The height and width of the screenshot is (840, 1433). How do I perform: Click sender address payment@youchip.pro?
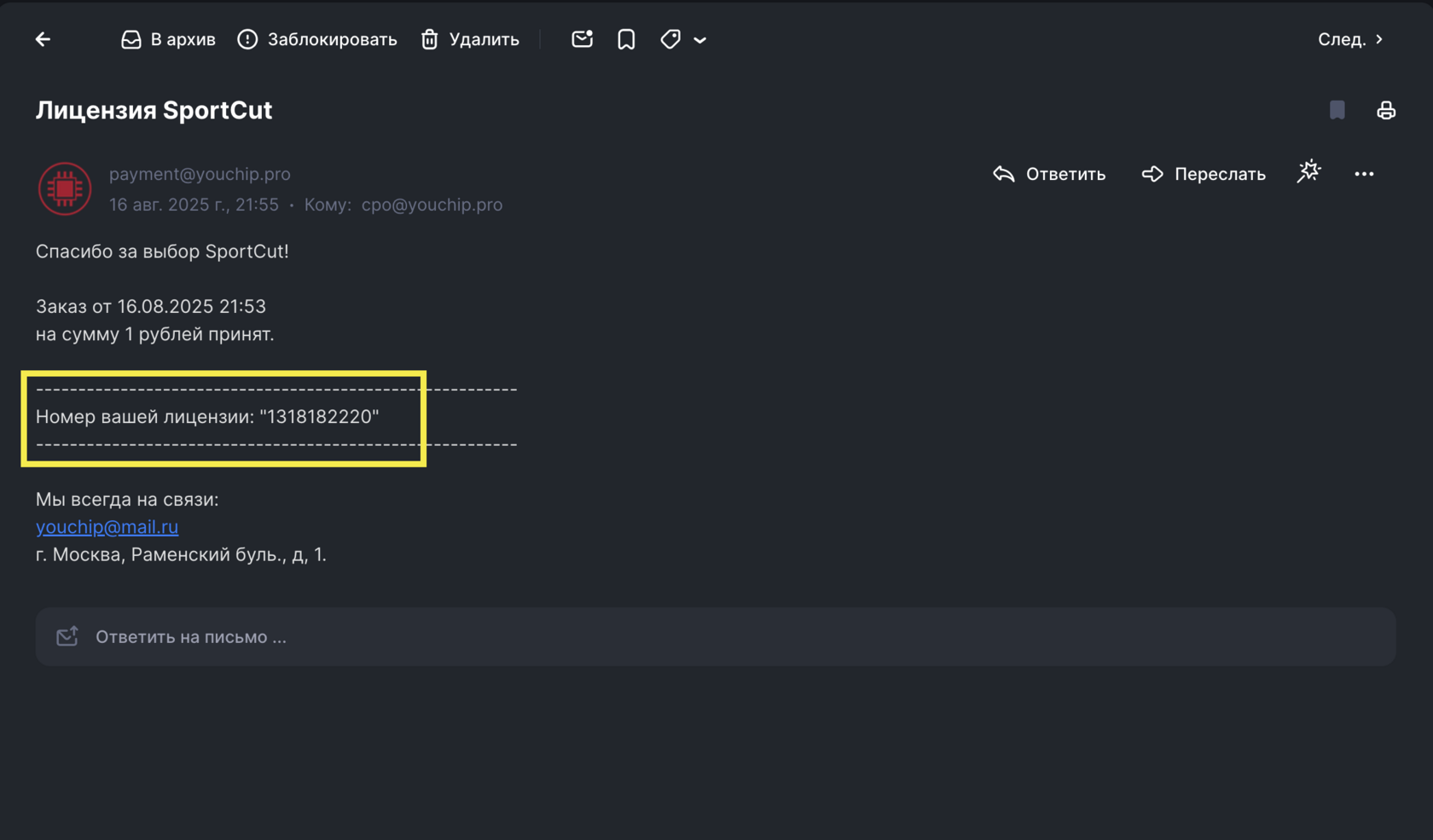(200, 174)
